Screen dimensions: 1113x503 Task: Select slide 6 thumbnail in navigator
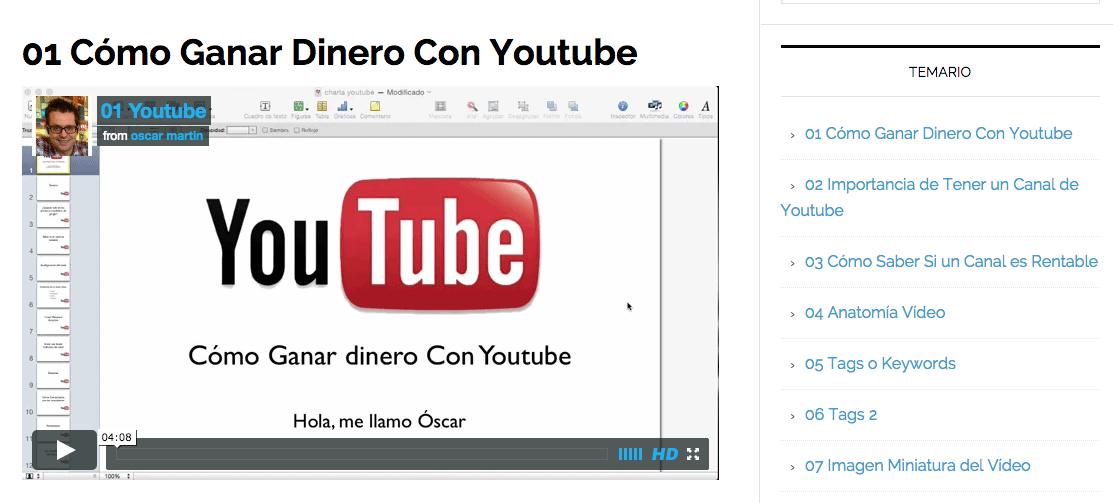54,297
